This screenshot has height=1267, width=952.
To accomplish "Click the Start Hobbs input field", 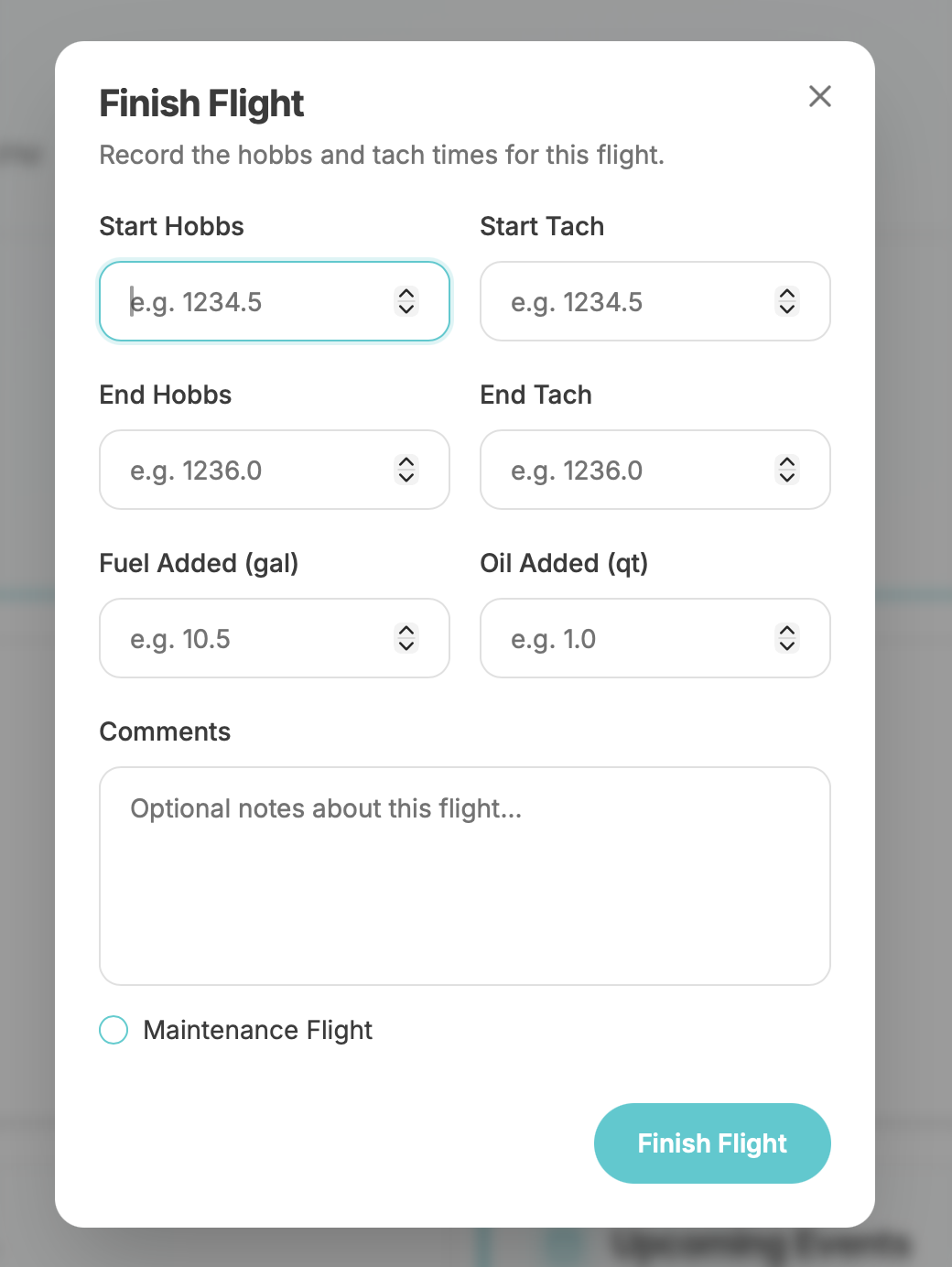I will pyautogui.click(x=256, y=302).
